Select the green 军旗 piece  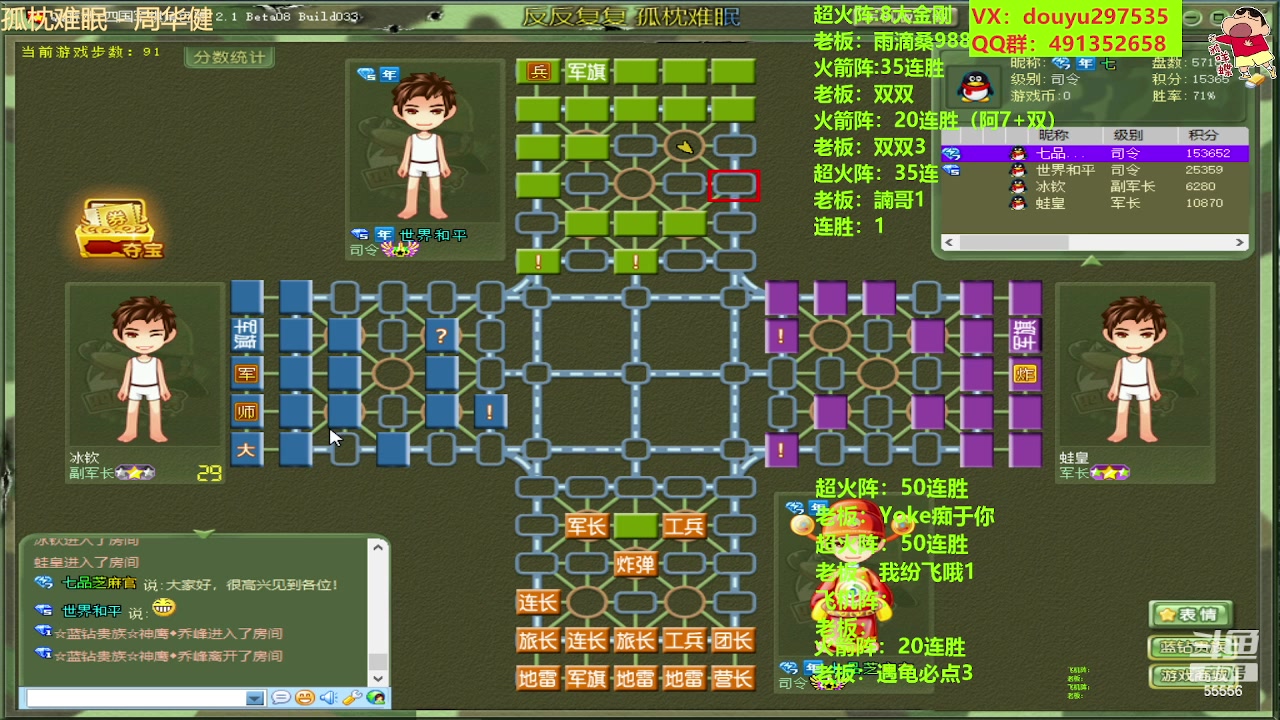587,71
